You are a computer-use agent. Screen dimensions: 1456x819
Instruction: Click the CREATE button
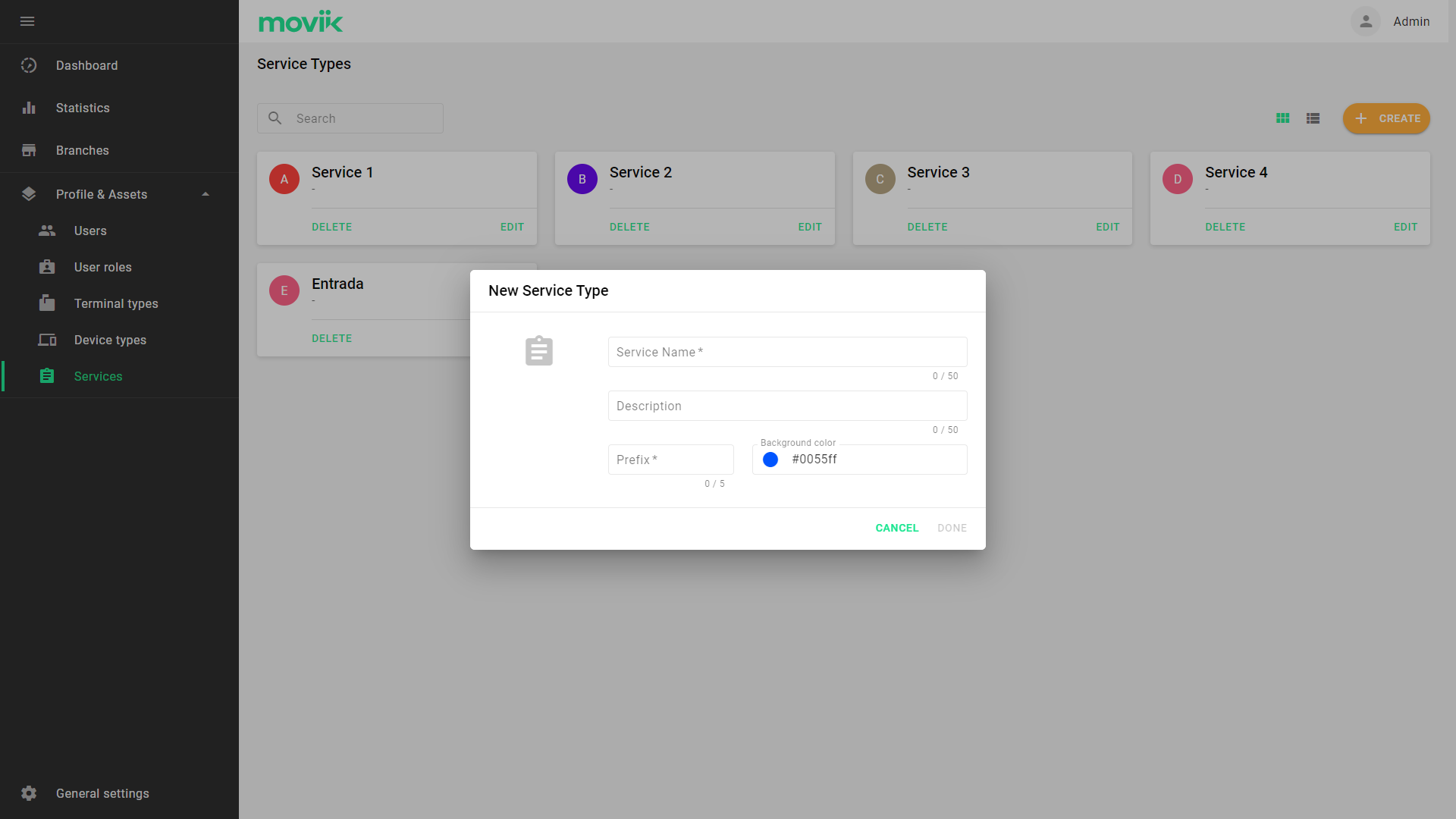tap(1386, 118)
